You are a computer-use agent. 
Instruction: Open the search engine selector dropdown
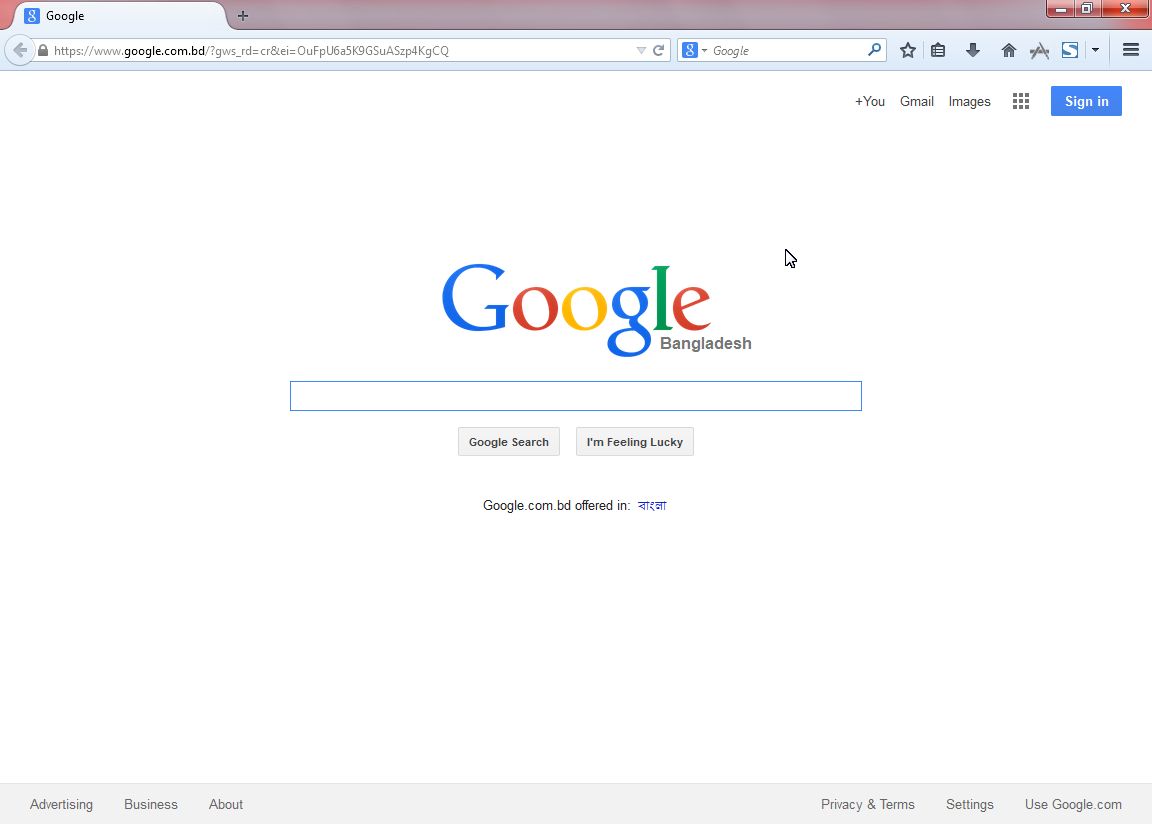(x=694, y=51)
